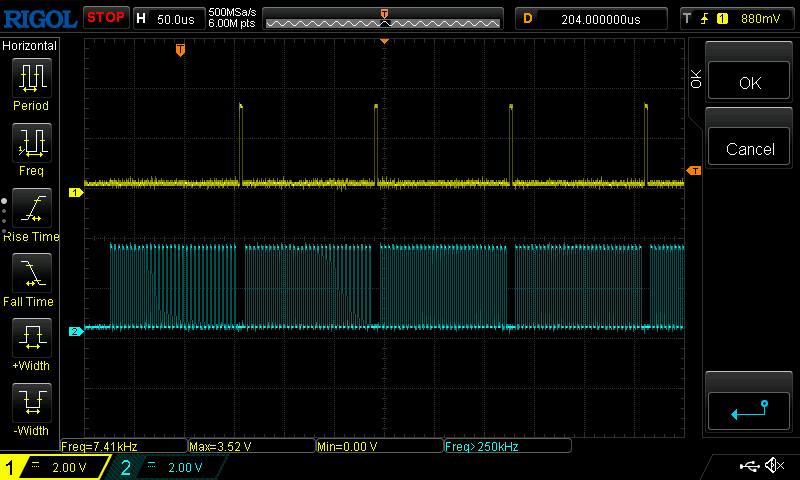This screenshot has width=800, height=480.
Task: Click the yellow Freq=7.41kHz measurement
Action: [x=99, y=446]
